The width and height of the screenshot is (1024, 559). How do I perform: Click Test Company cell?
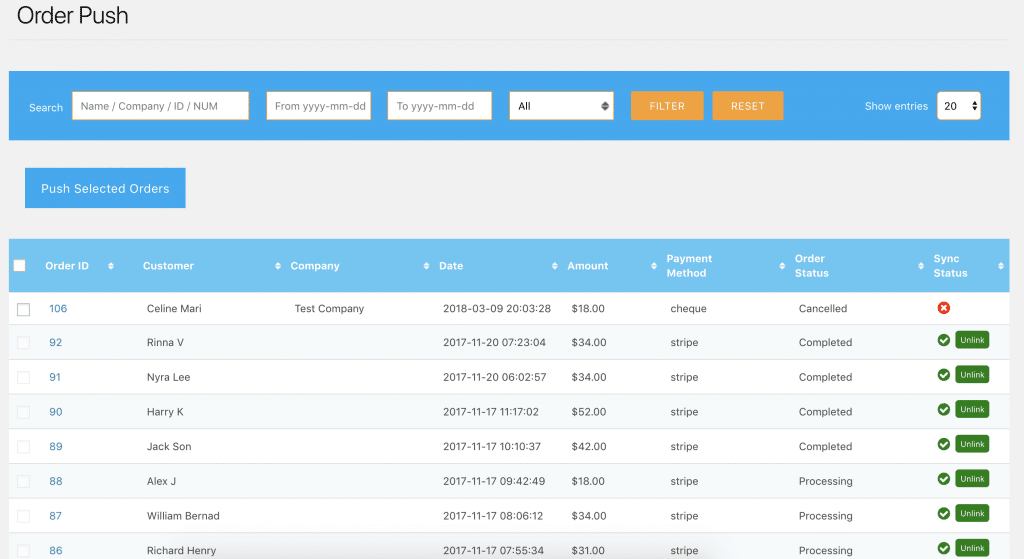[x=329, y=308]
